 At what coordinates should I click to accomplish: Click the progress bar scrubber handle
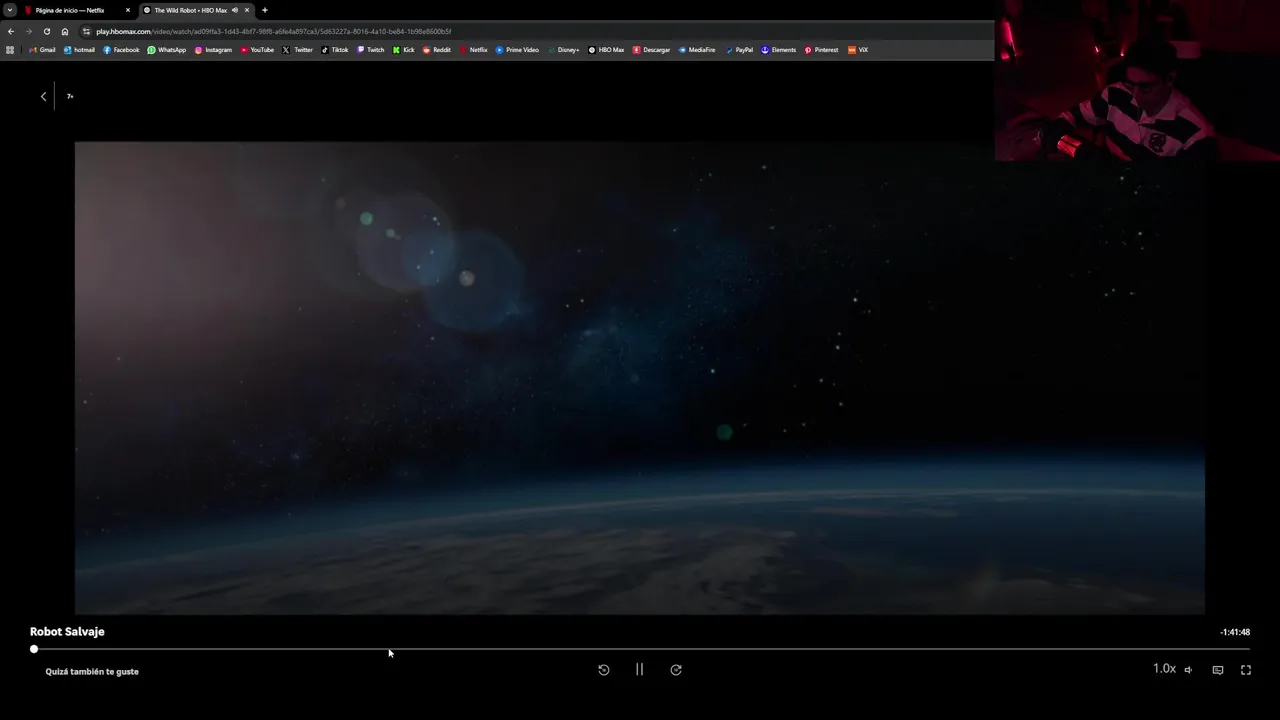34,649
